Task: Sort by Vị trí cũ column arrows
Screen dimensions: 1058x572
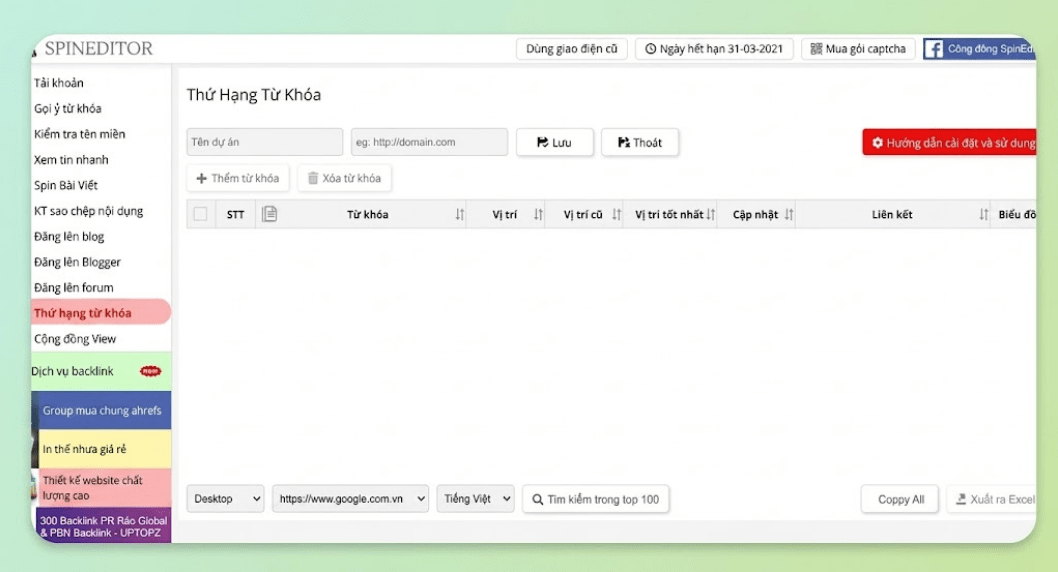Action: pos(616,214)
